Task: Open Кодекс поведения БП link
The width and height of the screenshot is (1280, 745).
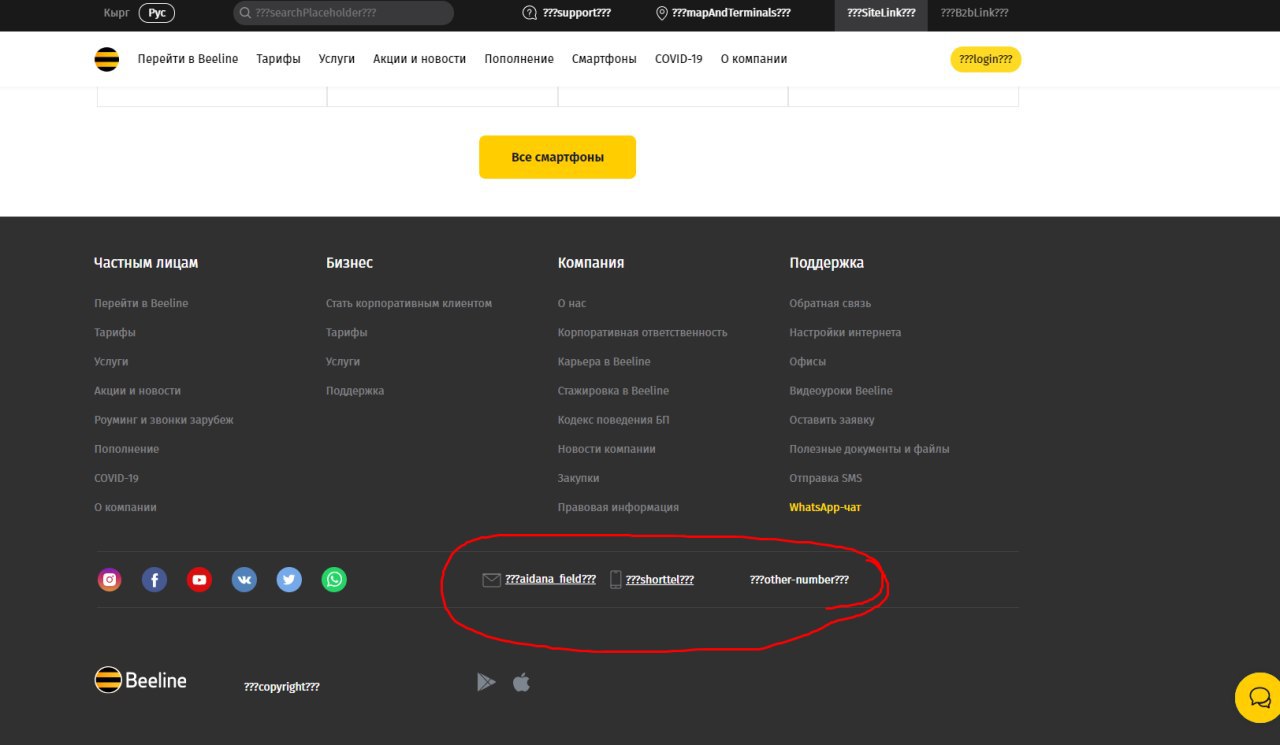Action: pyautogui.click(x=614, y=420)
